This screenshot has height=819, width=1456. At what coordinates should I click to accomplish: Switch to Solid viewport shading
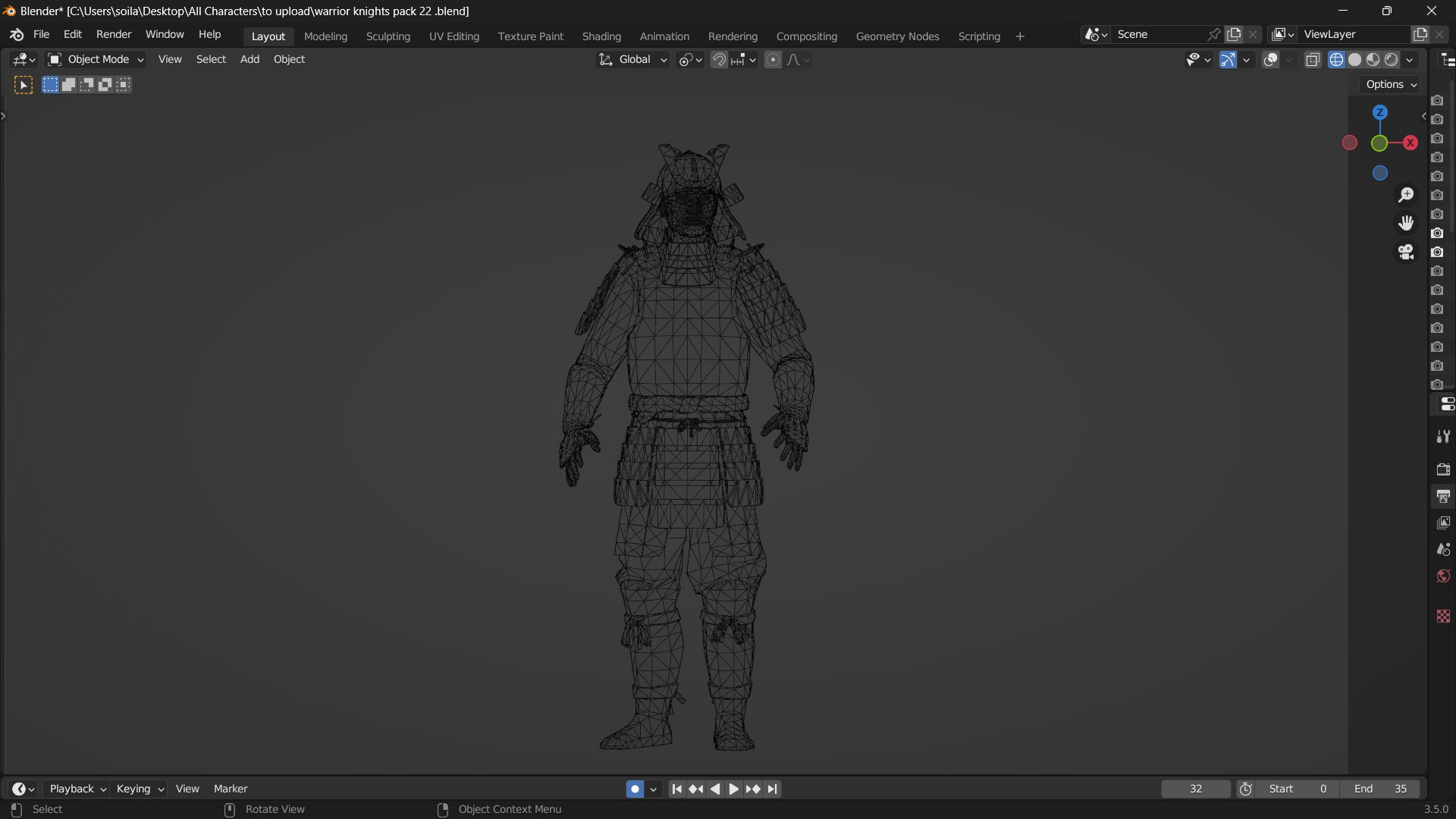click(1354, 59)
